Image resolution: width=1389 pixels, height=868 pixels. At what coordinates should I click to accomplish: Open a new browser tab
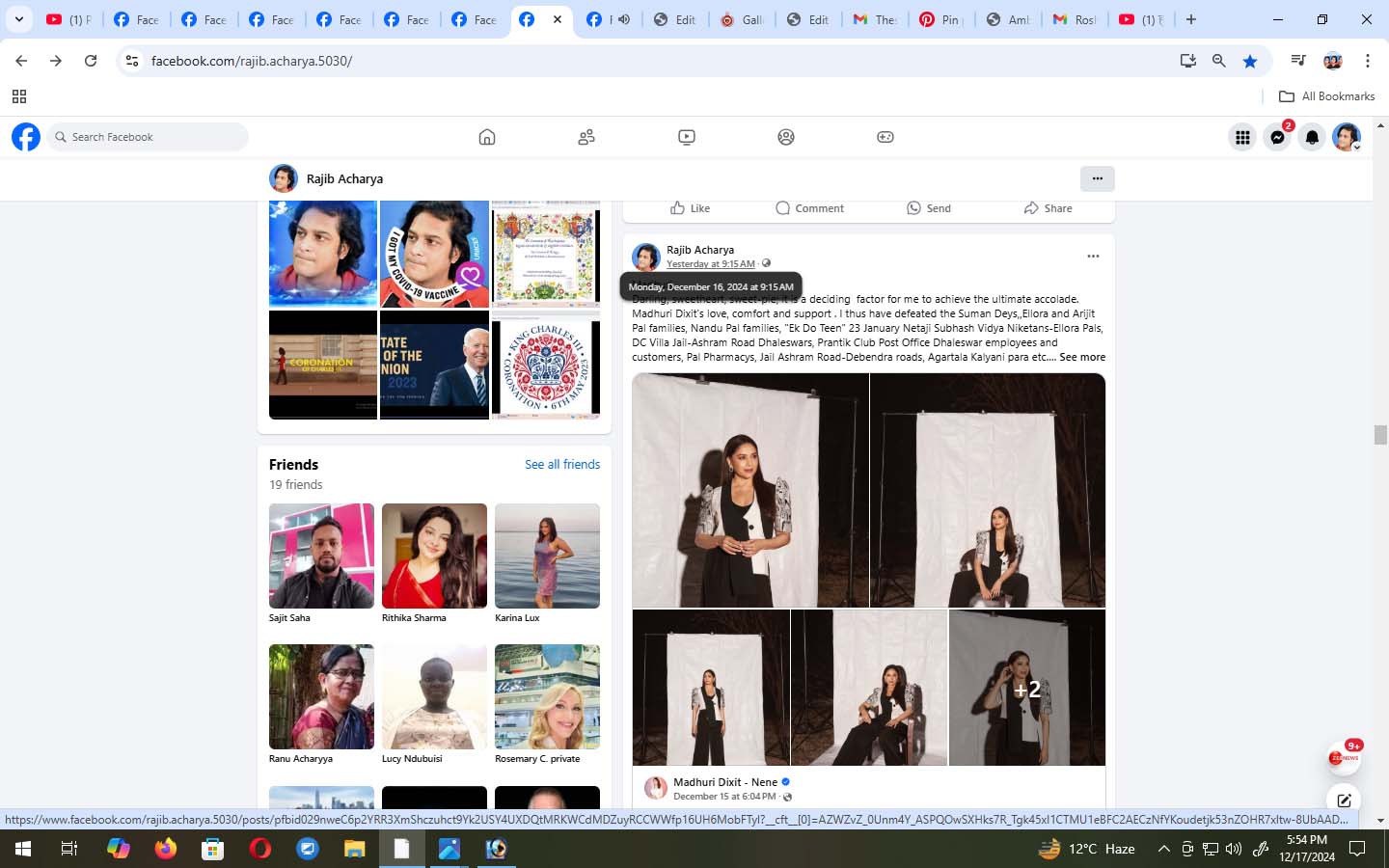(x=1191, y=19)
